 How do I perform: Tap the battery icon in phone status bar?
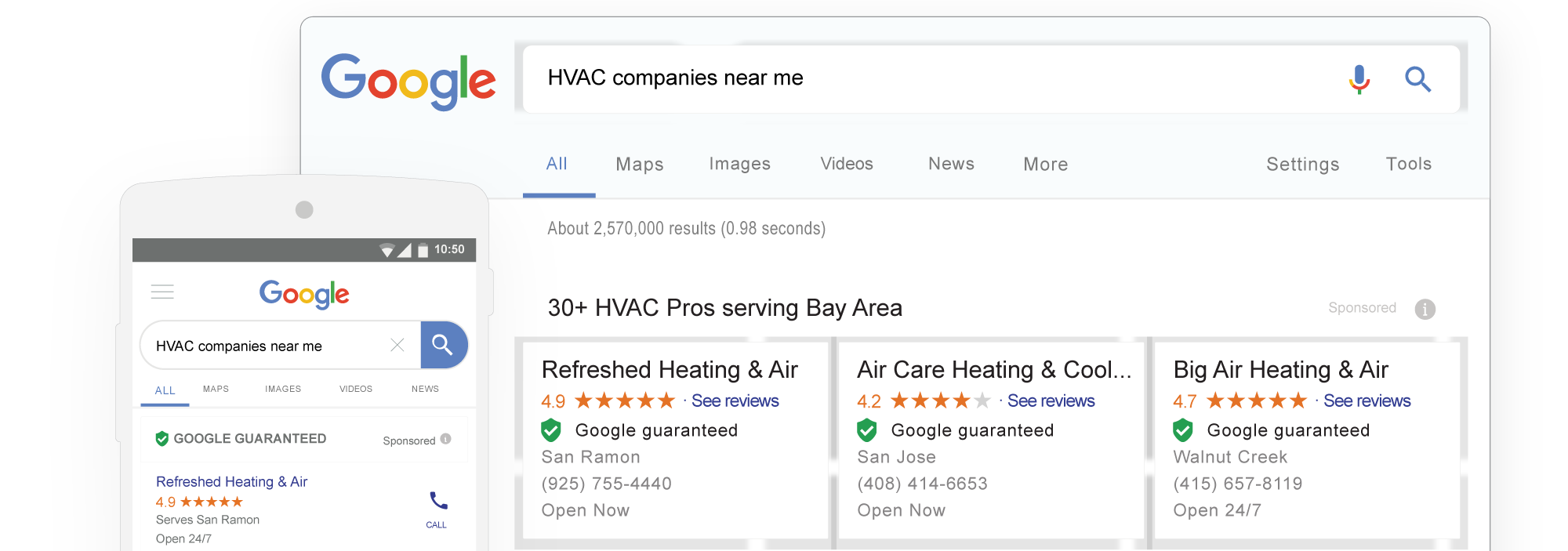(x=423, y=250)
